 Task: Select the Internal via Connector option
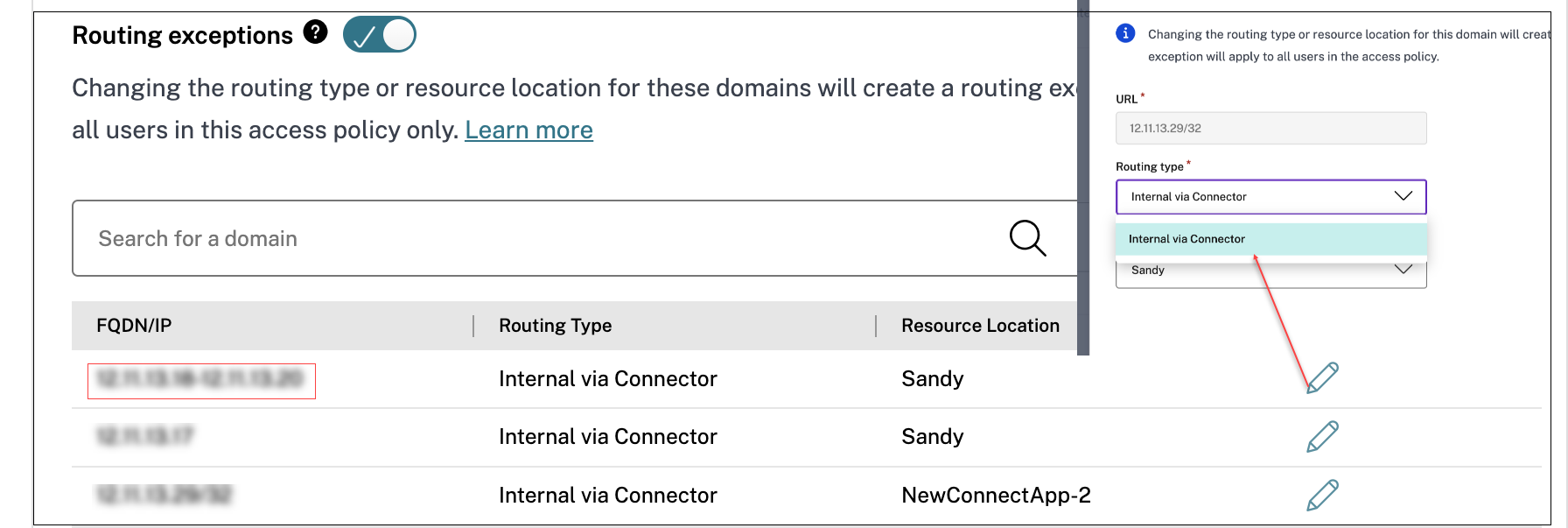(1186, 239)
